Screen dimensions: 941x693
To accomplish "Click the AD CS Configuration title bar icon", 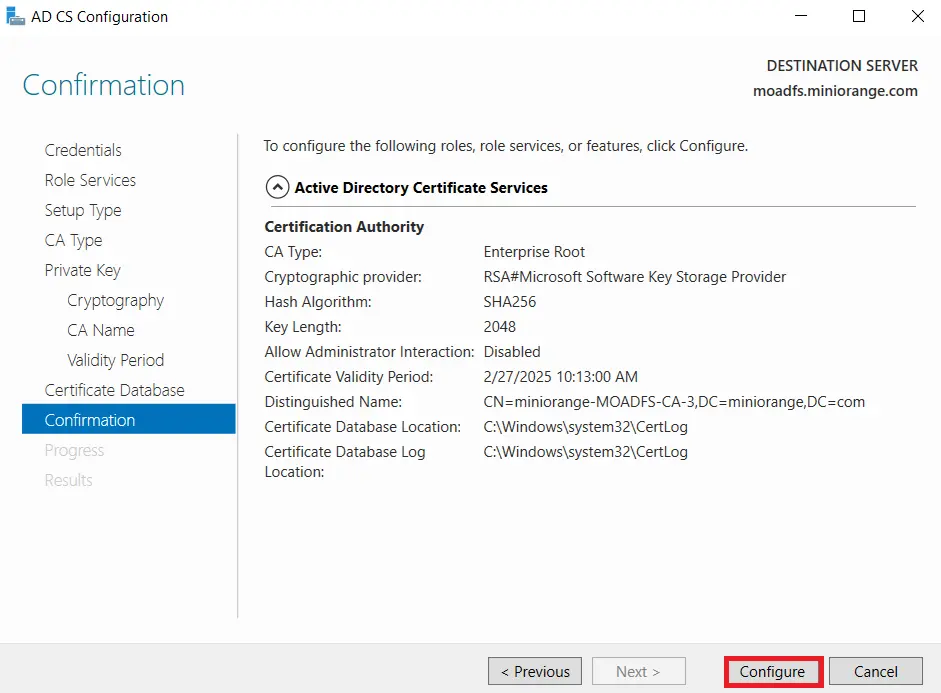I will tap(15, 16).
